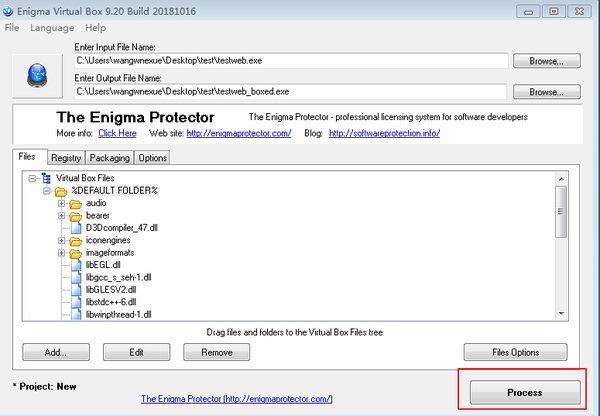
Task: Open the Help menu
Action: [95, 28]
